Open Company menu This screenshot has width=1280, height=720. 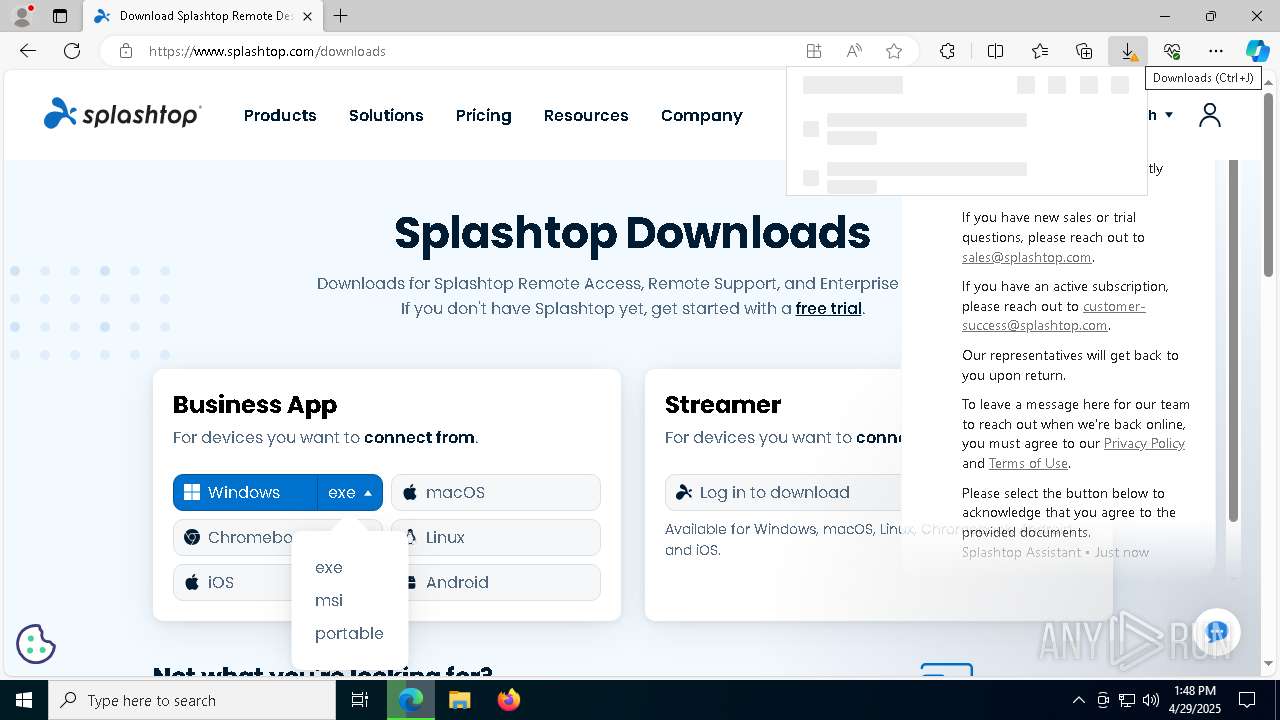(x=701, y=115)
